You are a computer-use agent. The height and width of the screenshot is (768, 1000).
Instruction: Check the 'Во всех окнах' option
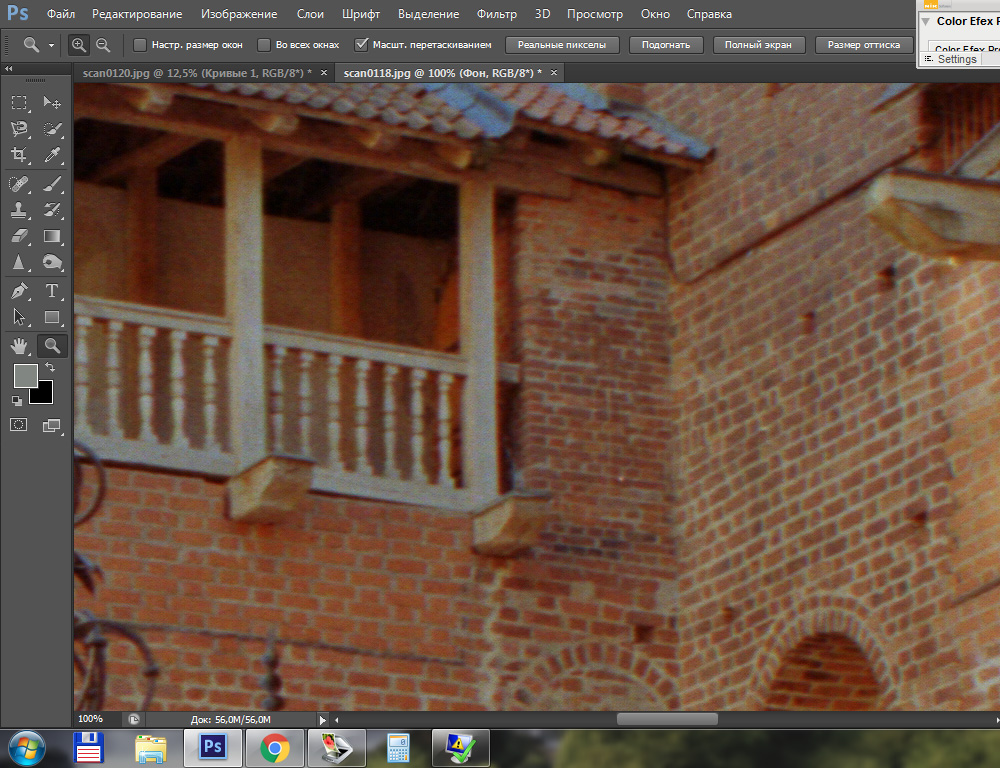pos(264,45)
